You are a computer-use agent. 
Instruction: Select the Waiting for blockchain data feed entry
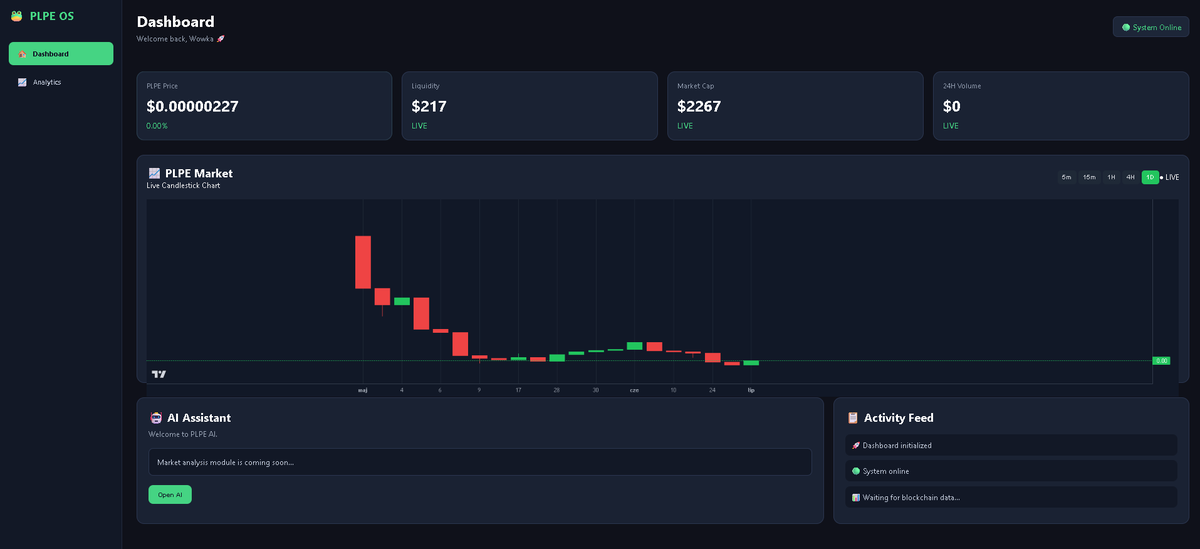[1011, 497]
